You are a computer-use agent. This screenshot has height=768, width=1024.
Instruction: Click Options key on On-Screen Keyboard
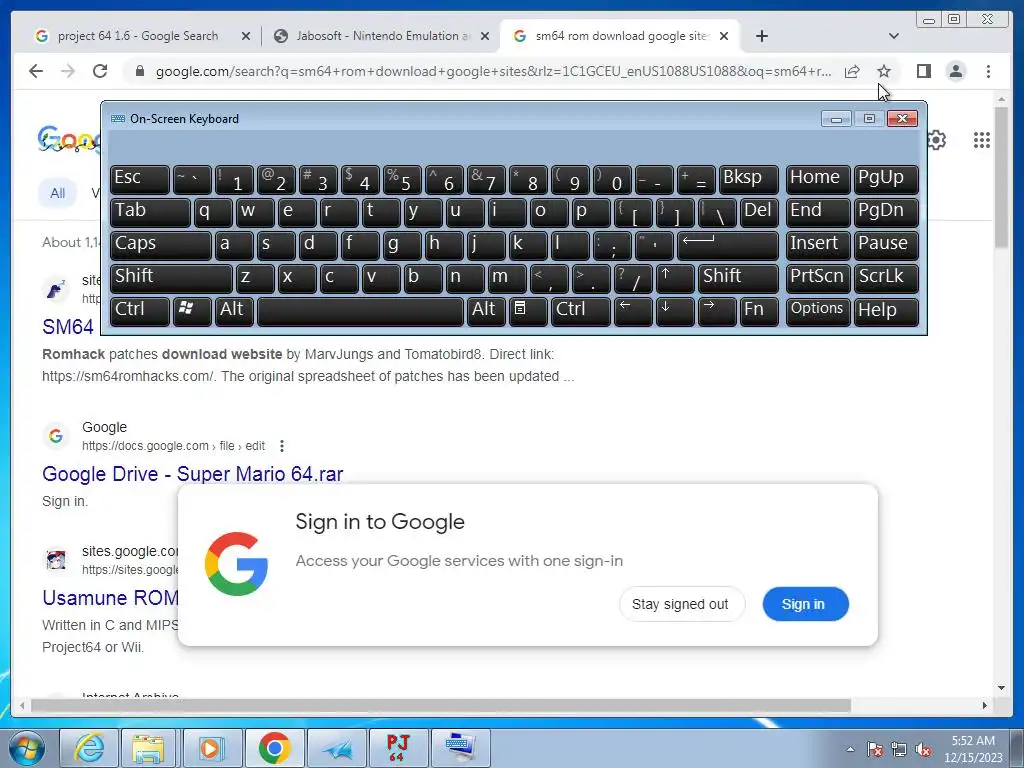click(818, 311)
